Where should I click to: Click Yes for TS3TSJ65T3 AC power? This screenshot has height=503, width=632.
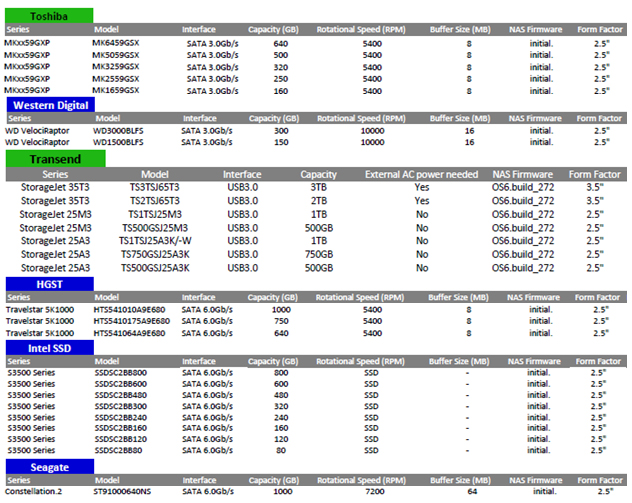[x=422, y=187]
